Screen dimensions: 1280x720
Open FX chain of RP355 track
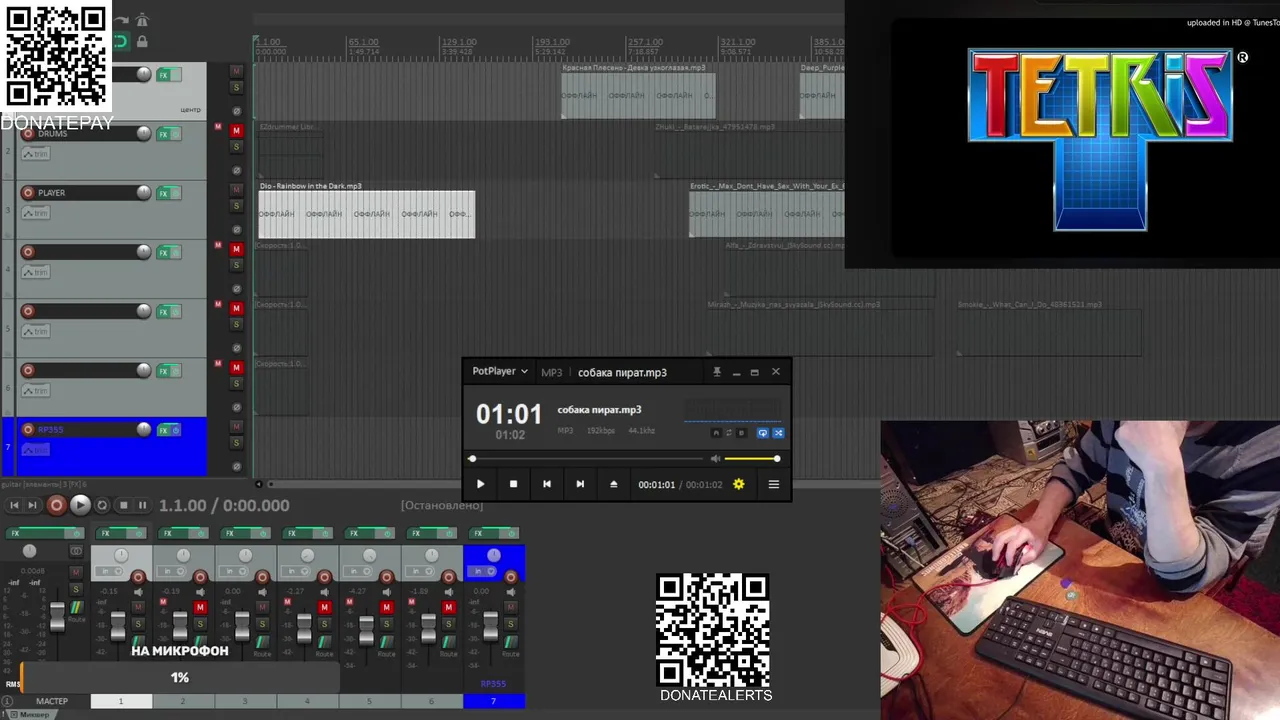[x=164, y=430]
